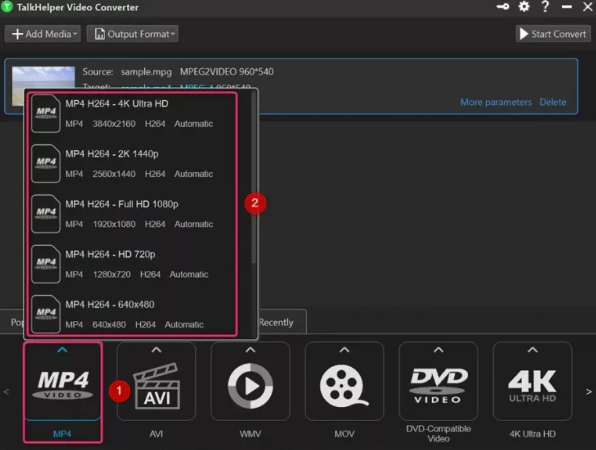Expand presets chevron above WMV tile

(x=250, y=350)
